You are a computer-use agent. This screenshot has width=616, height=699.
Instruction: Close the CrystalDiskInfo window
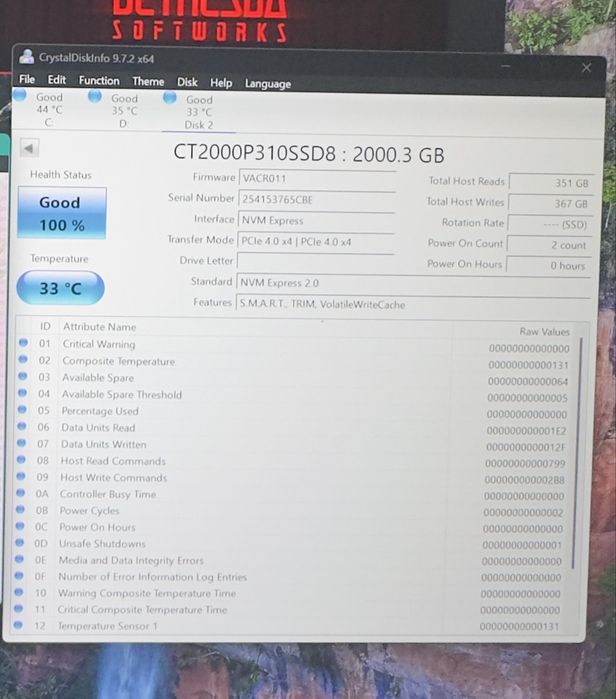(x=586, y=68)
